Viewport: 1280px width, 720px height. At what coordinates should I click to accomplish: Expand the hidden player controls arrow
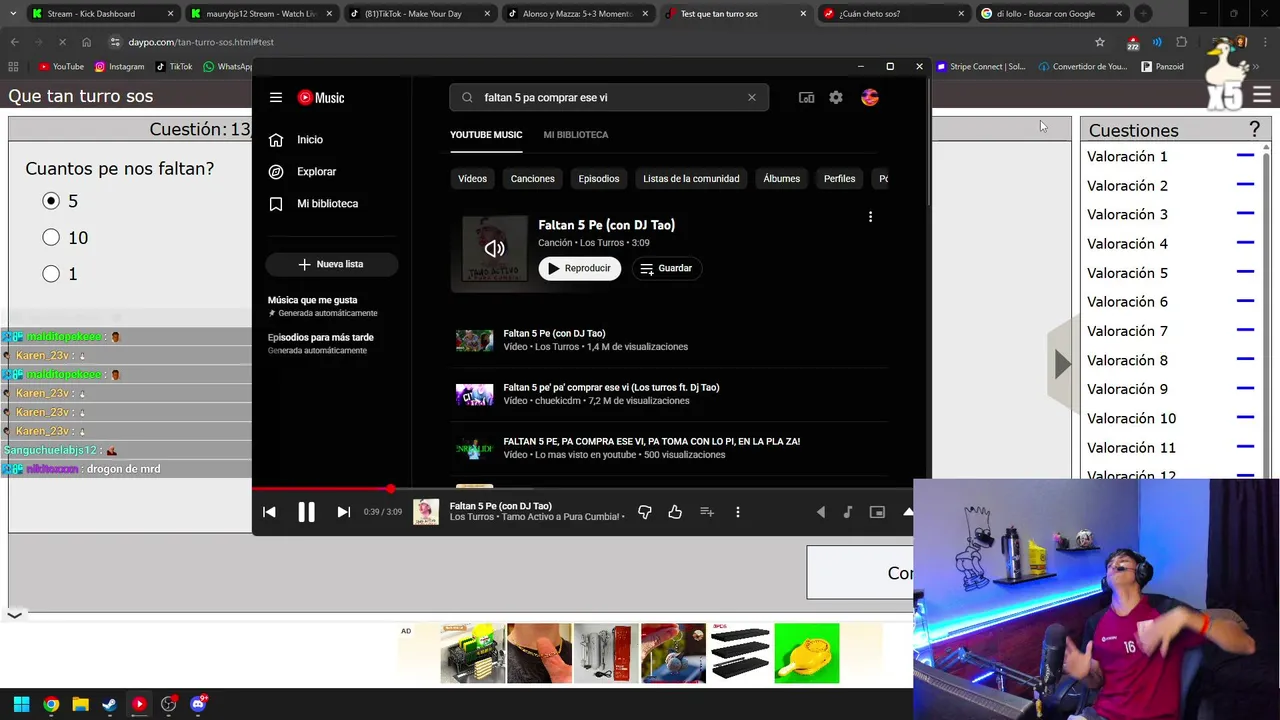[821, 512]
